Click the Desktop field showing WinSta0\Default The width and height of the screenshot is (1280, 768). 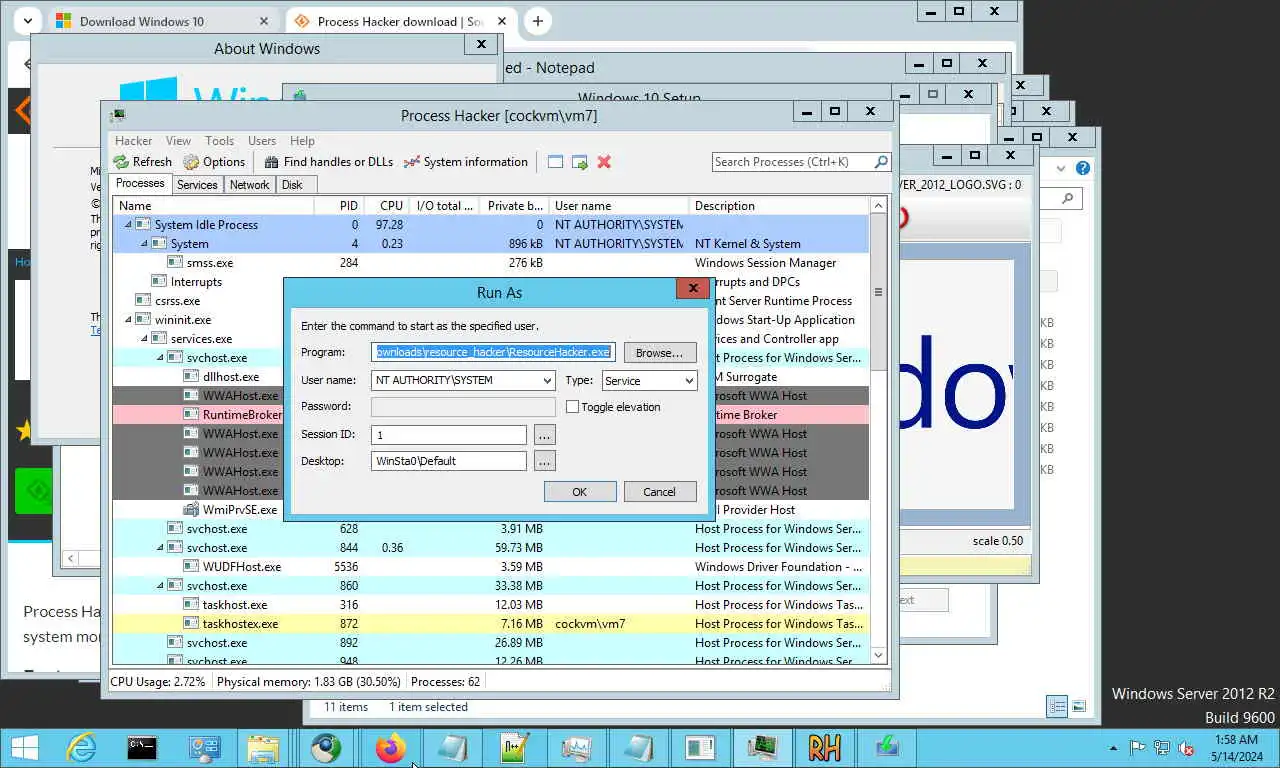(x=449, y=461)
